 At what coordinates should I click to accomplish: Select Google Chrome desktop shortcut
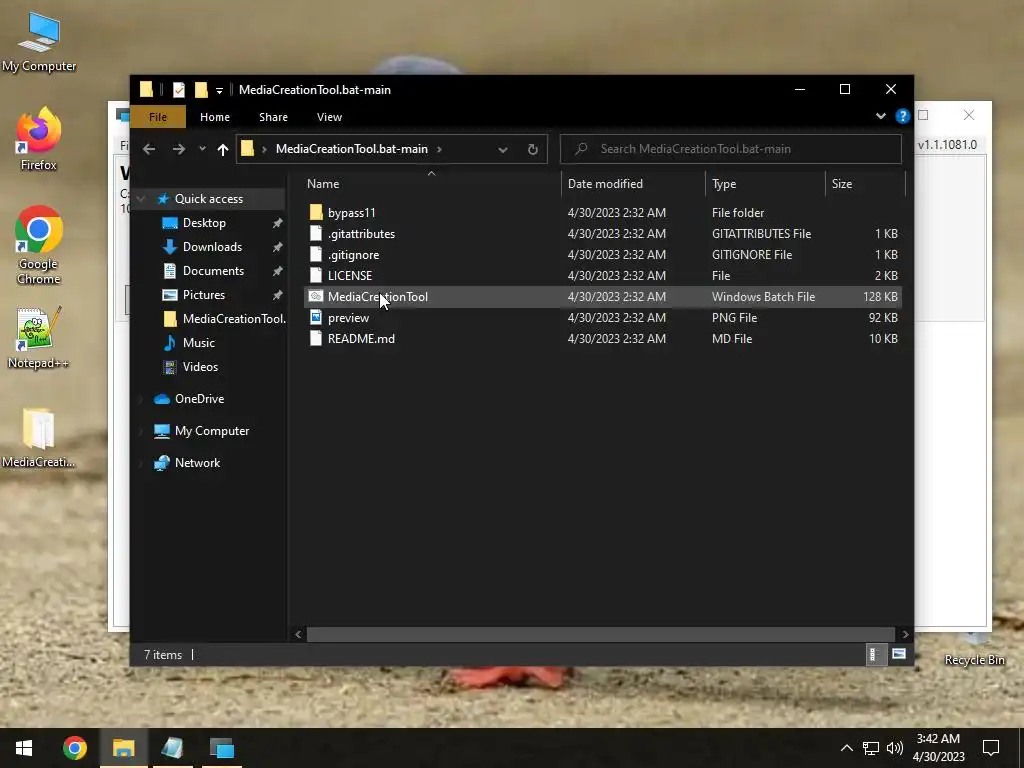[39, 246]
